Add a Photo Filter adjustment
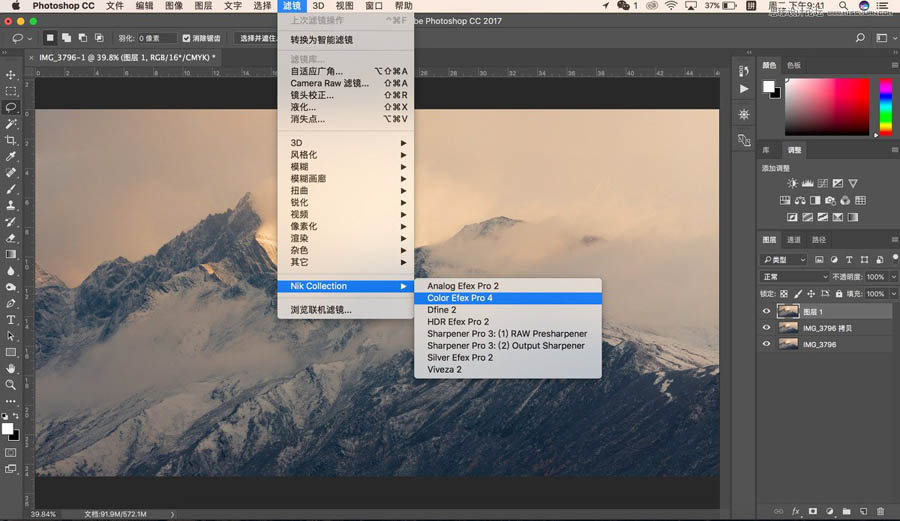 pos(830,200)
